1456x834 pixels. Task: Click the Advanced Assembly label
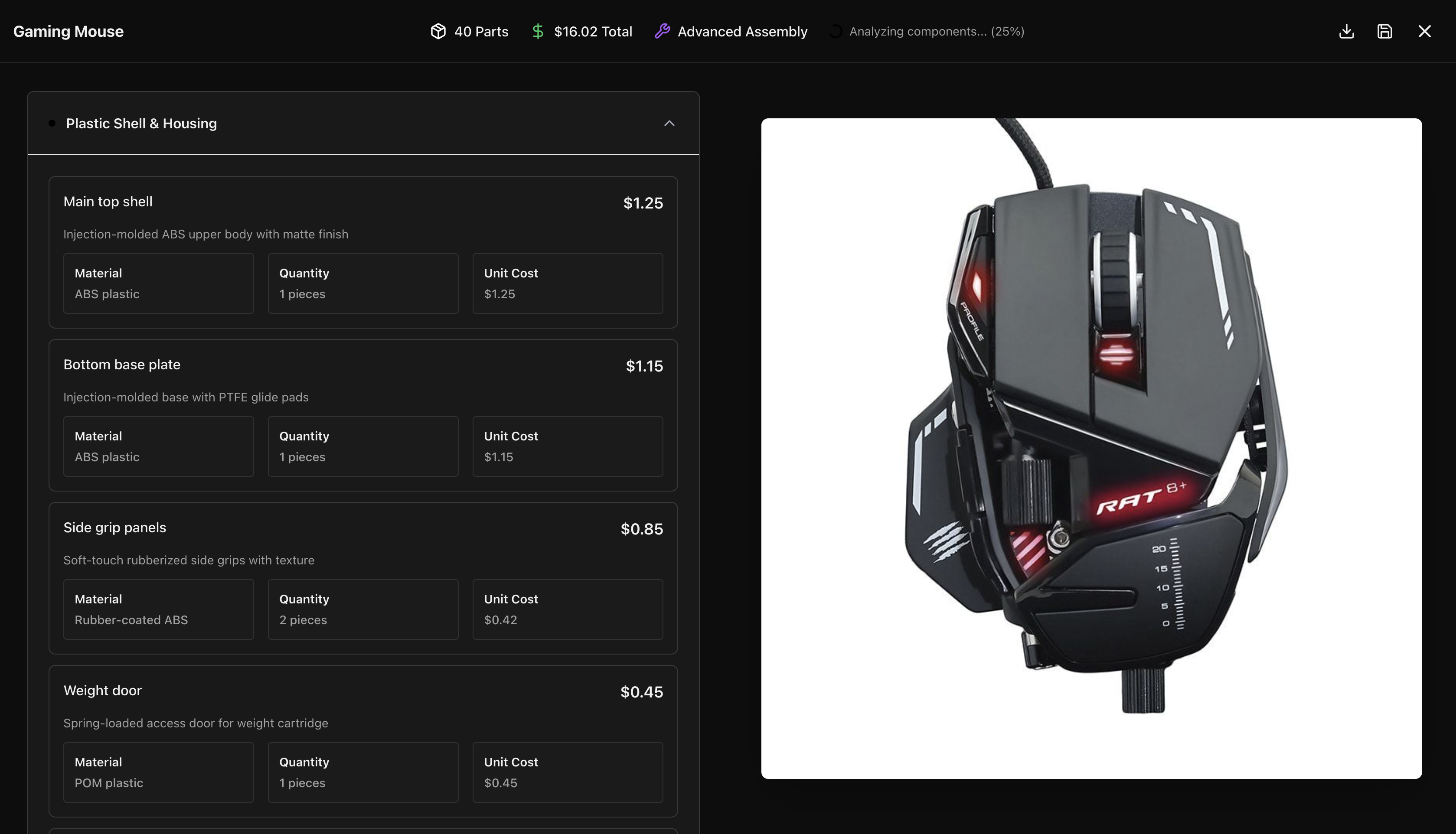pyautogui.click(x=742, y=31)
